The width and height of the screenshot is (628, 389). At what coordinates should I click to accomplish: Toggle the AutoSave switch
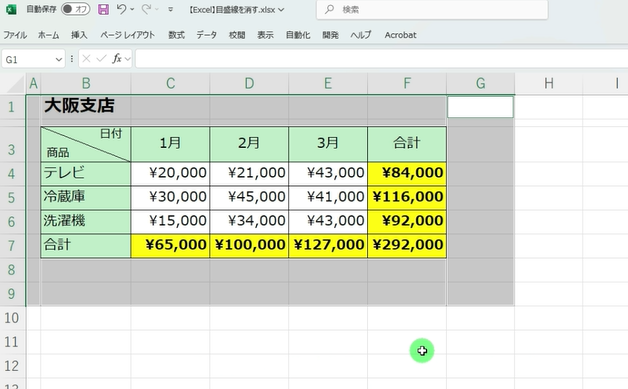(x=75, y=9)
